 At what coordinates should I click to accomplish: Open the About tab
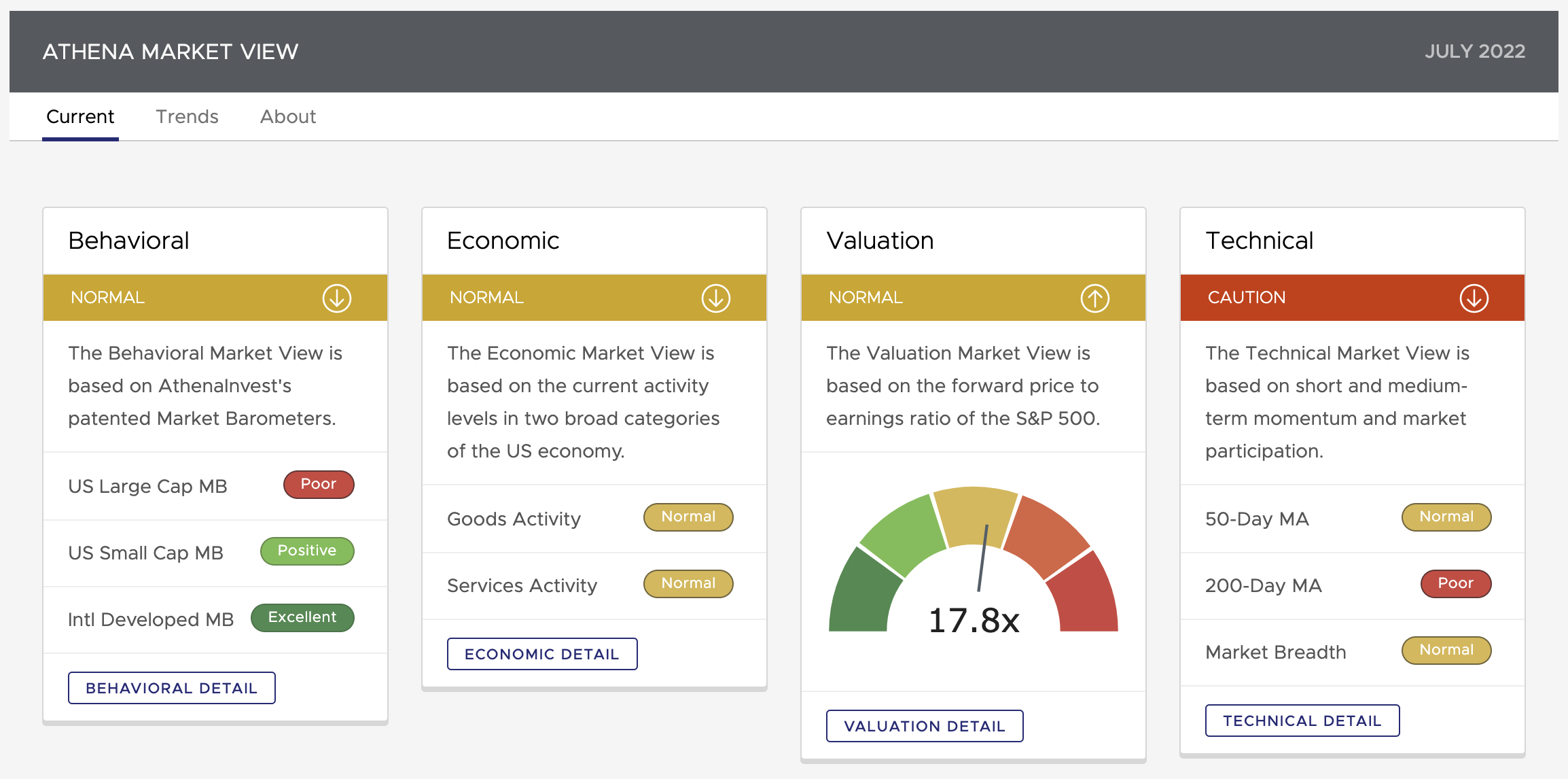288,117
